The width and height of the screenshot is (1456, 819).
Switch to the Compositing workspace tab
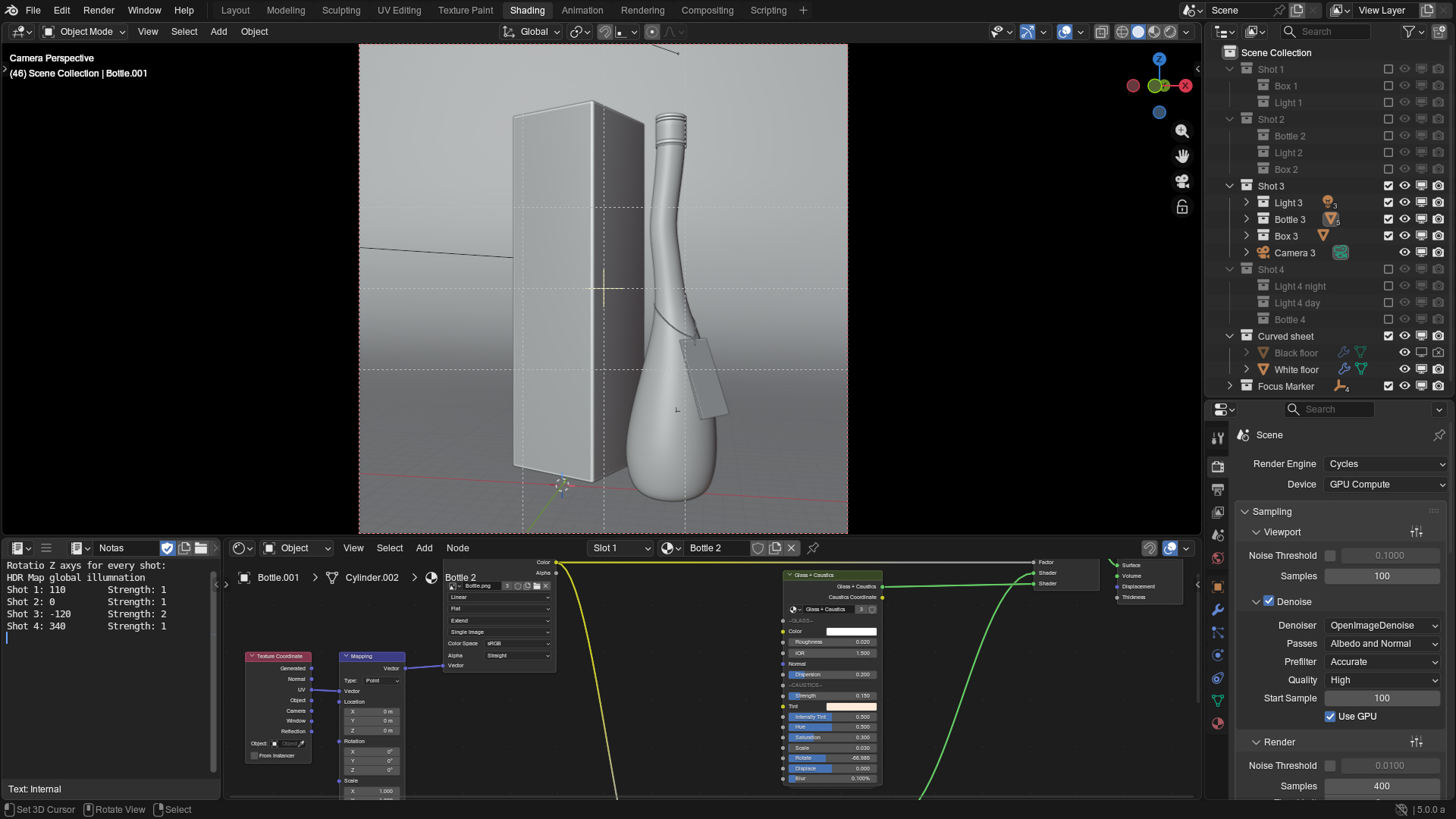[707, 11]
